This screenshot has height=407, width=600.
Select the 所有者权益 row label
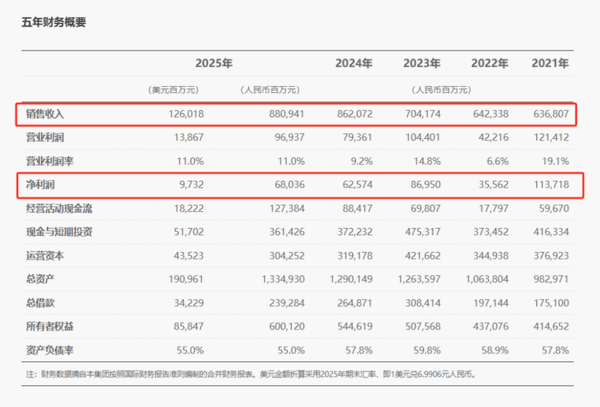coord(48,325)
